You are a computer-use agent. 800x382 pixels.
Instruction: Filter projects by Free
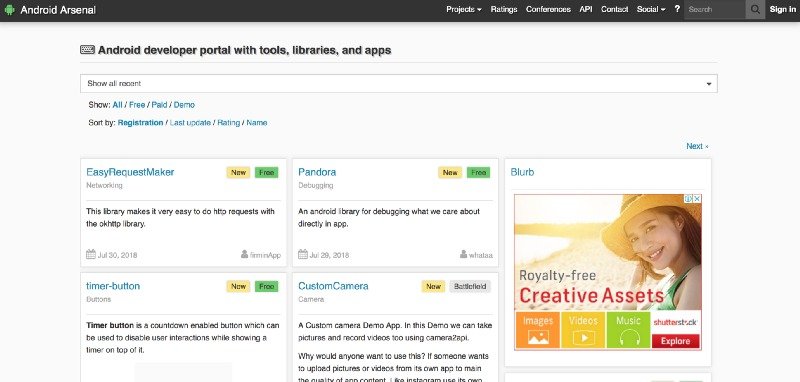(x=137, y=105)
